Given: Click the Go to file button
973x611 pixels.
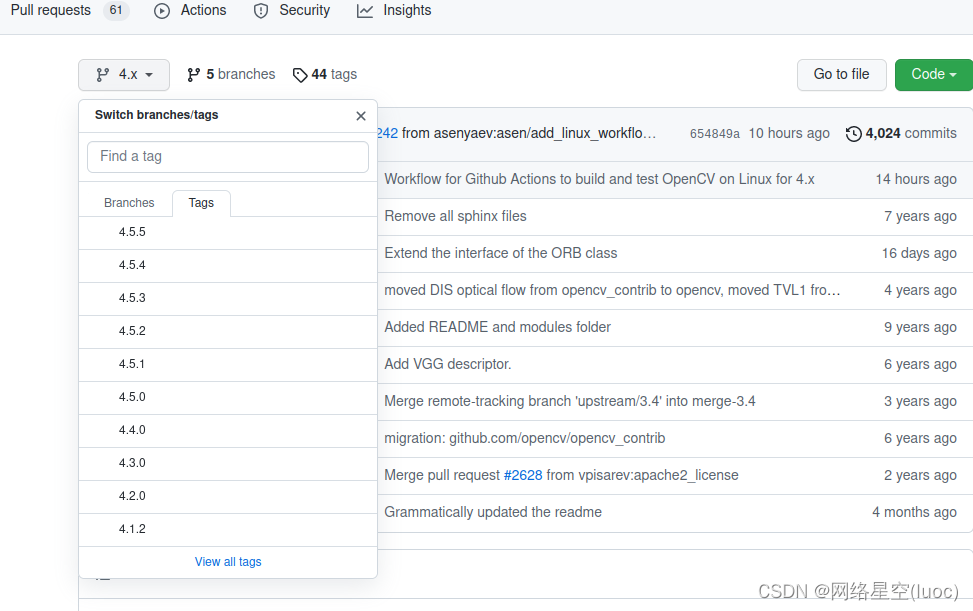Looking at the screenshot, I should [841, 74].
